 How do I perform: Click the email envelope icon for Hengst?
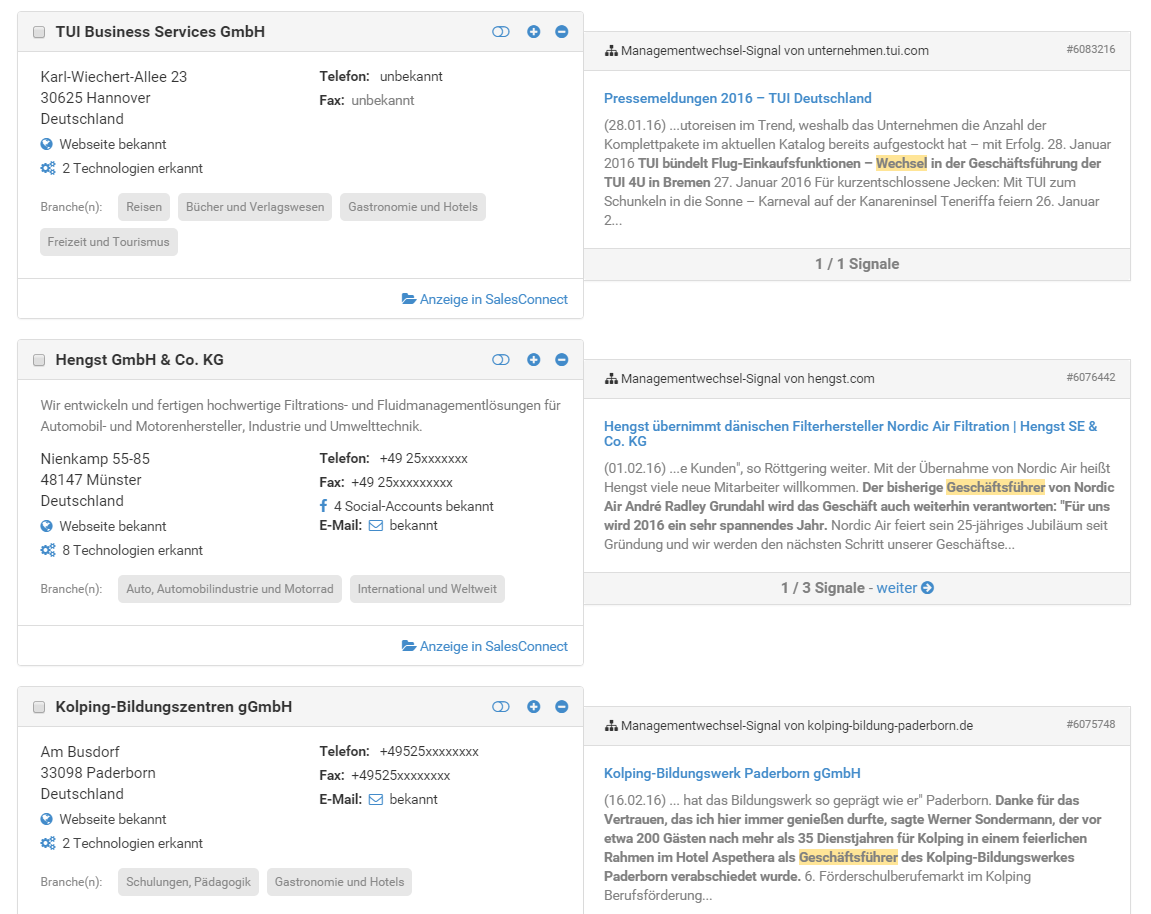click(x=376, y=525)
